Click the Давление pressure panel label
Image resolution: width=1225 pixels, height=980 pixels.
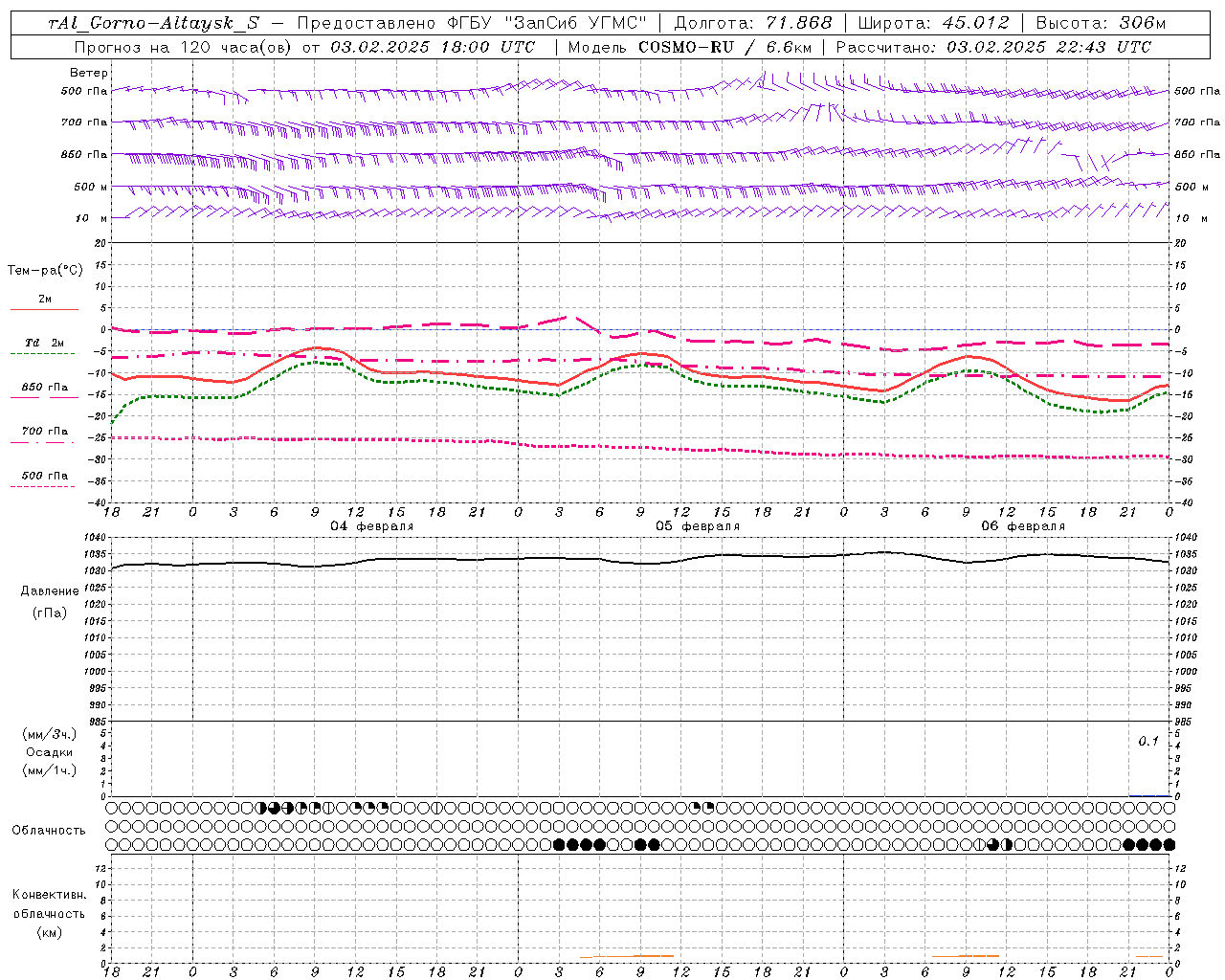(50, 591)
